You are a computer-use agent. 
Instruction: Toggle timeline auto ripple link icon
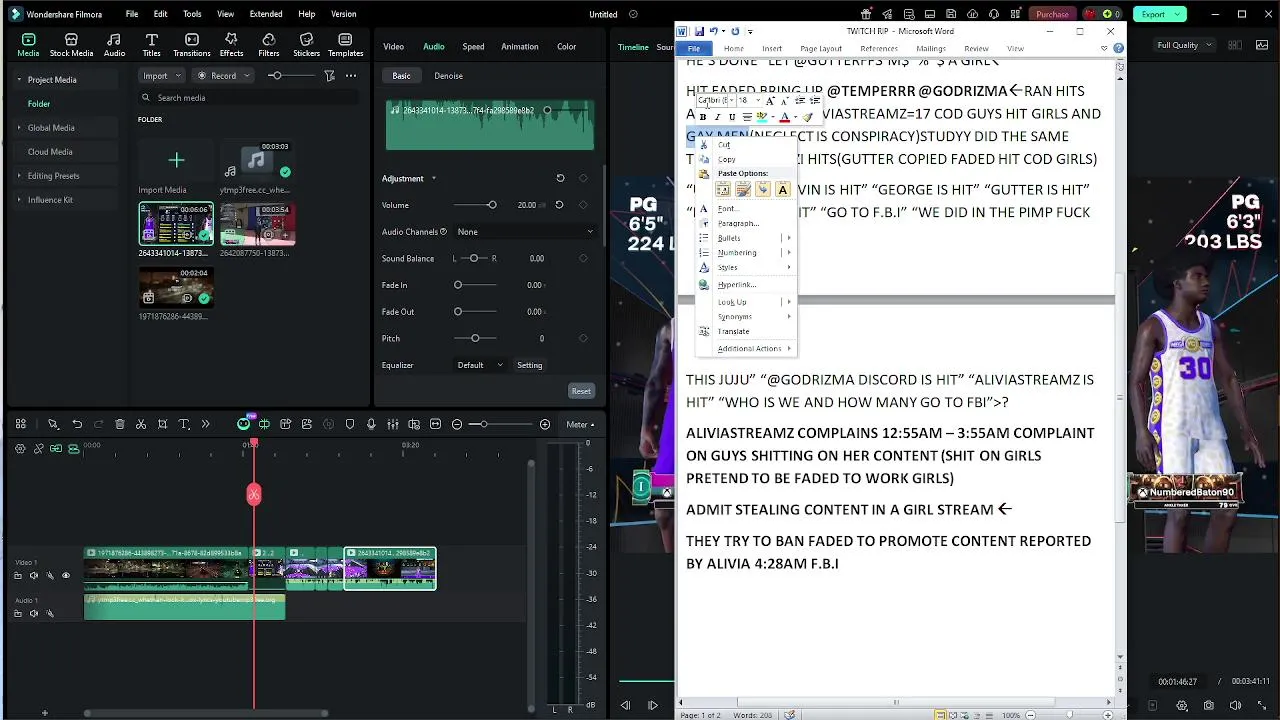[x=56, y=448]
